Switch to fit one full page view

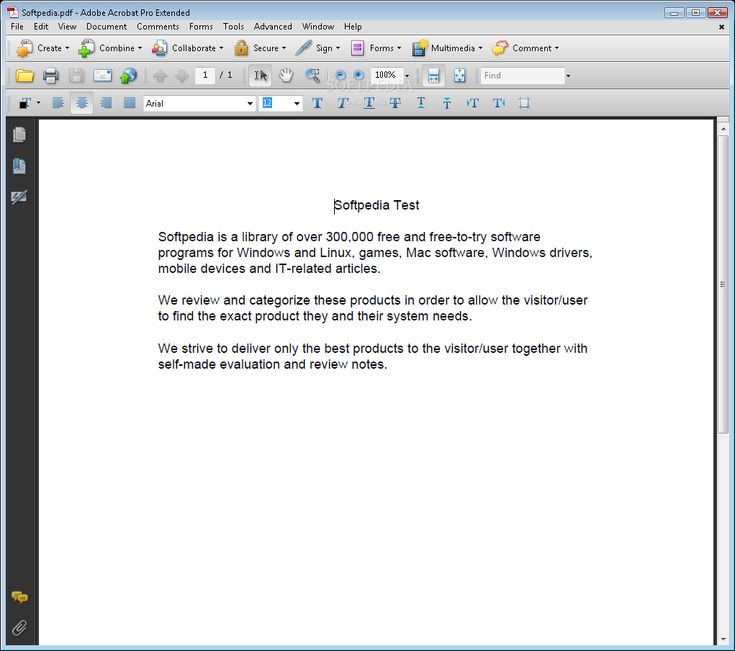point(459,75)
